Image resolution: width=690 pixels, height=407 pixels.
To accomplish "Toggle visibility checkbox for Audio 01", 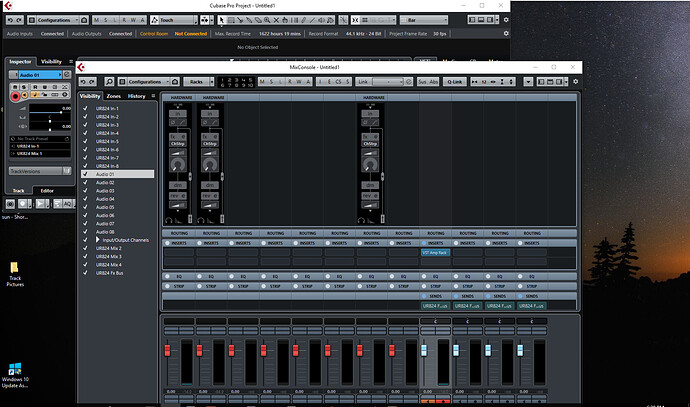I will tap(85, 174).
